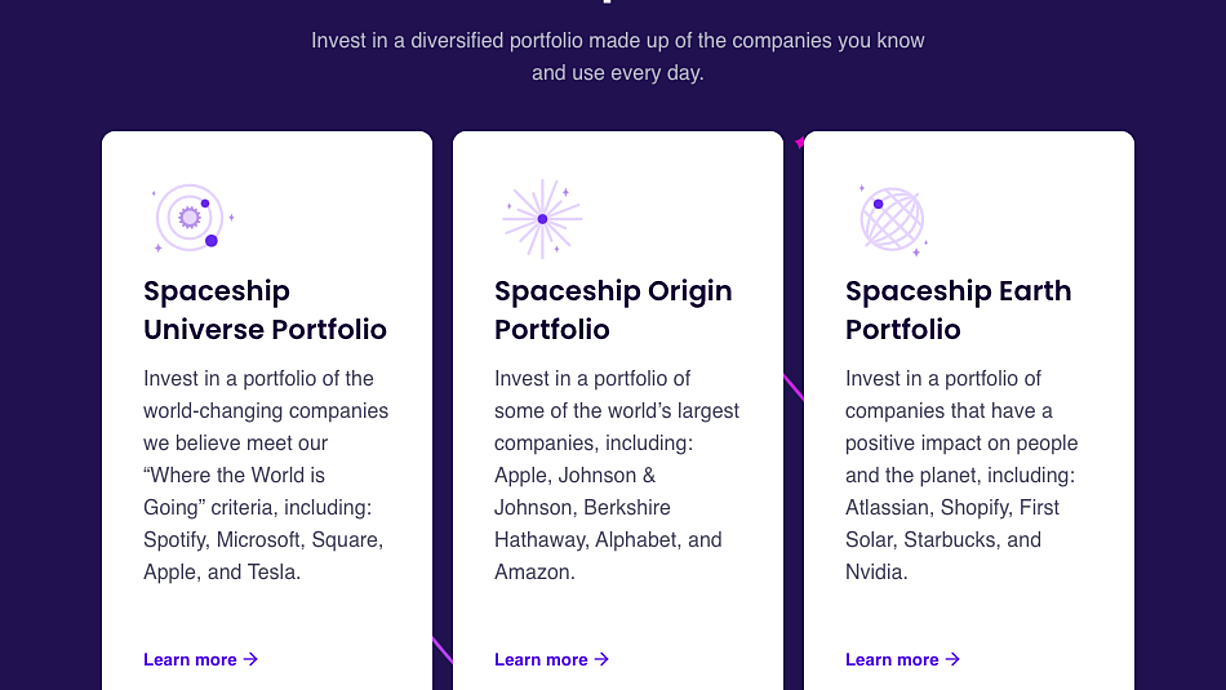Select the Spaceship Origin Portfolio heading
This screenshot has width=1226, height=690.
tap(613, 310)
